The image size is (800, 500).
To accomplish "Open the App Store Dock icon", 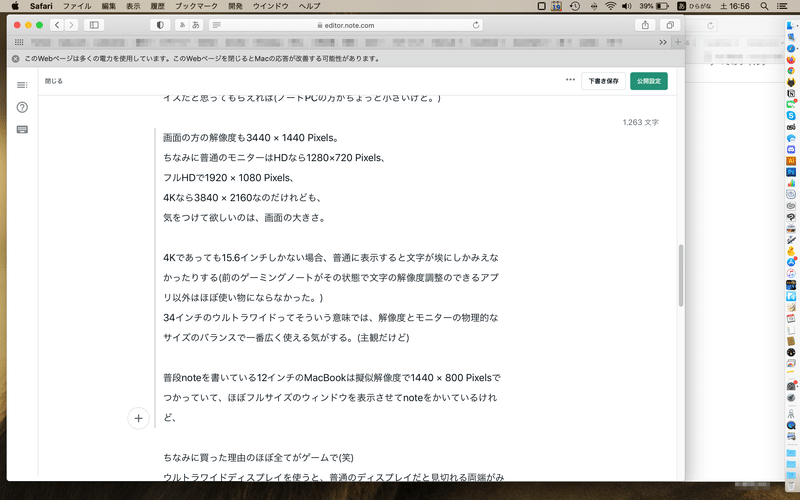I will 791,262.
